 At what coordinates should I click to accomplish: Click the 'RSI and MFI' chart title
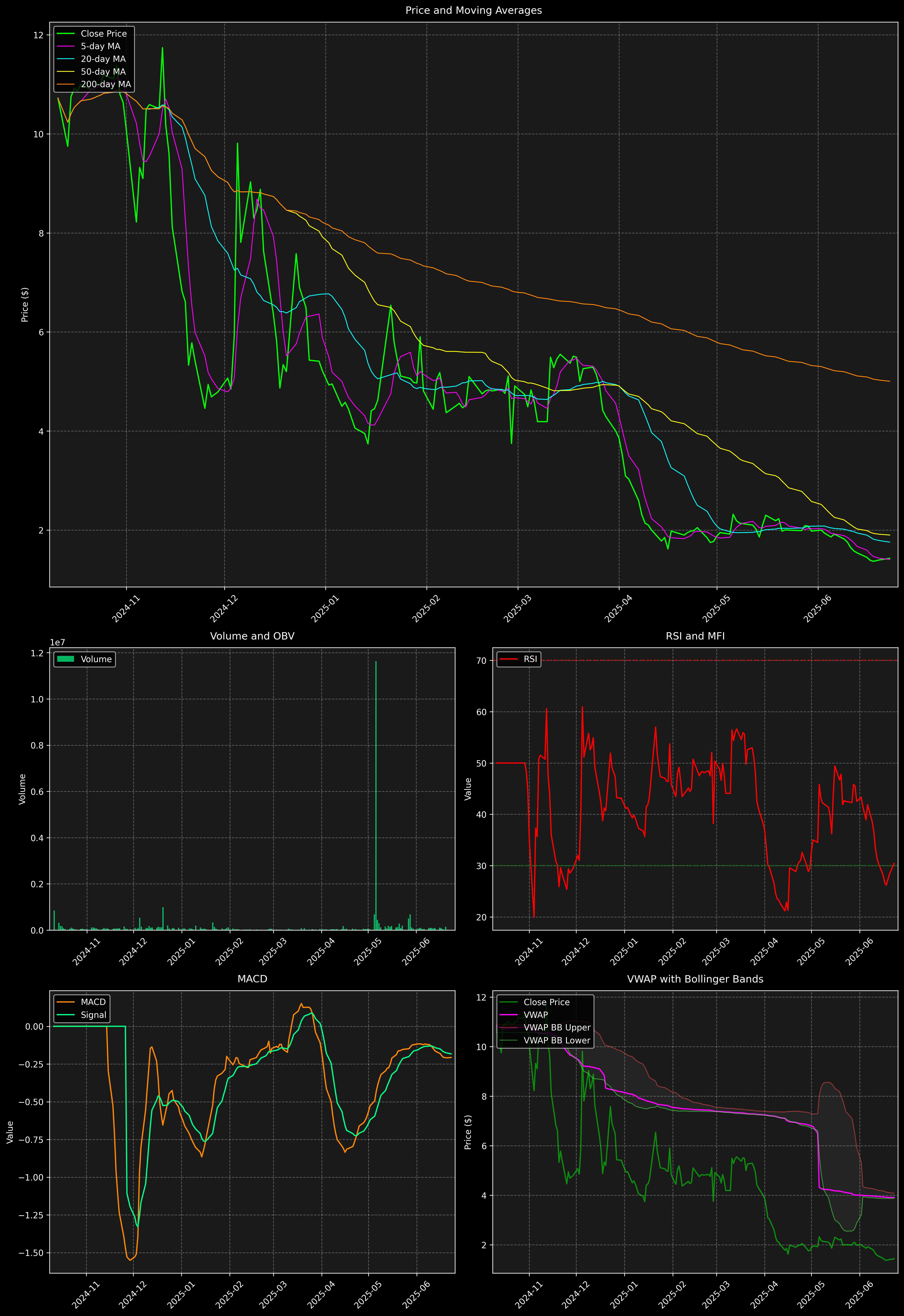pyautogui.click(x=695, y=636)
